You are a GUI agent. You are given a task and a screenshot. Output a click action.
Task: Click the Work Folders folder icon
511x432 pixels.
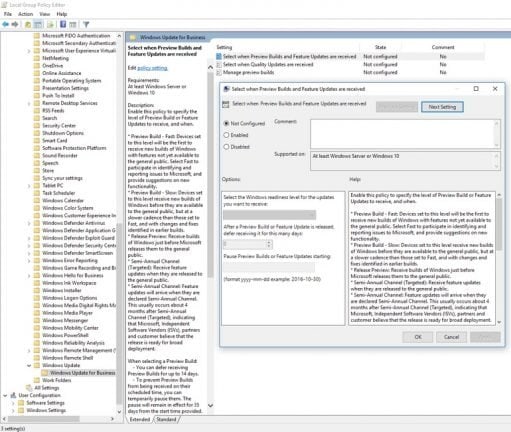(x=37, y=380)
